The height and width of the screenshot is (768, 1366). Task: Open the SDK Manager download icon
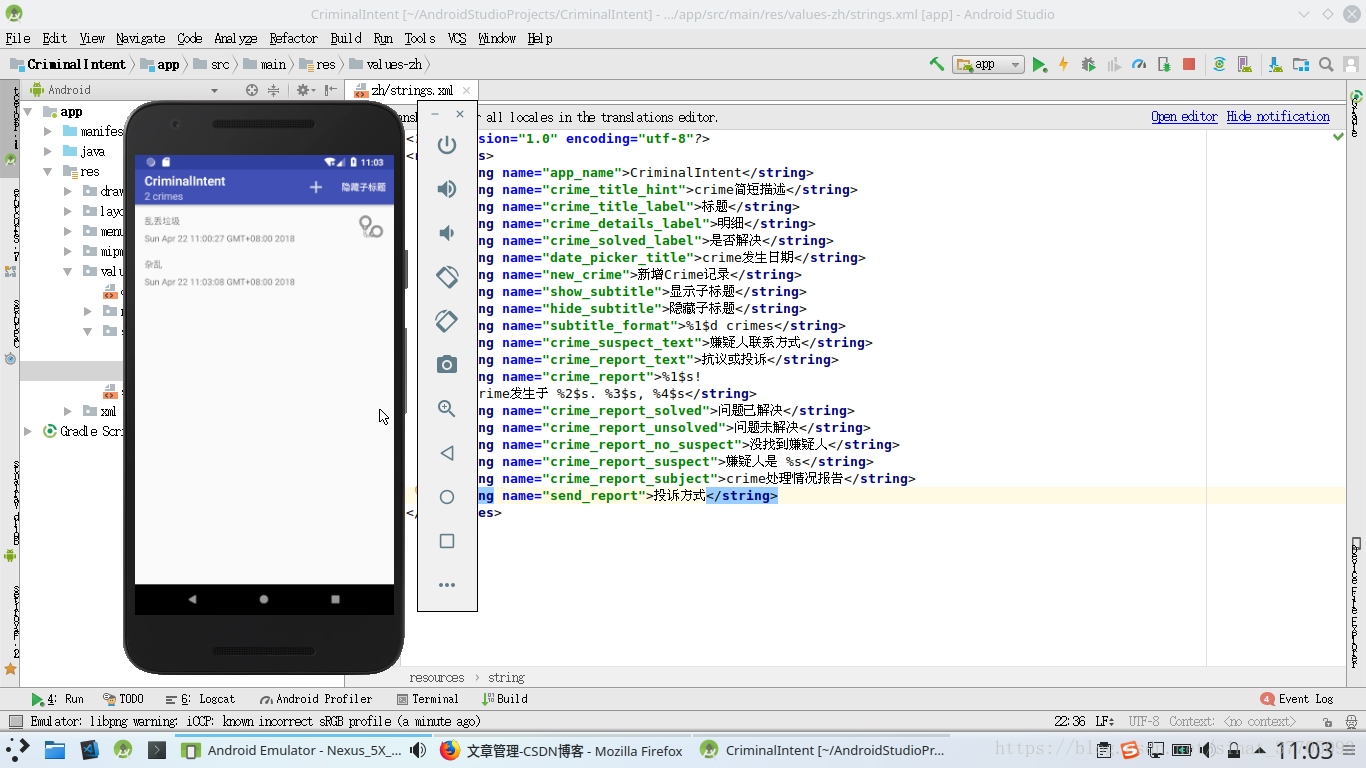[x=1275, y=64]
